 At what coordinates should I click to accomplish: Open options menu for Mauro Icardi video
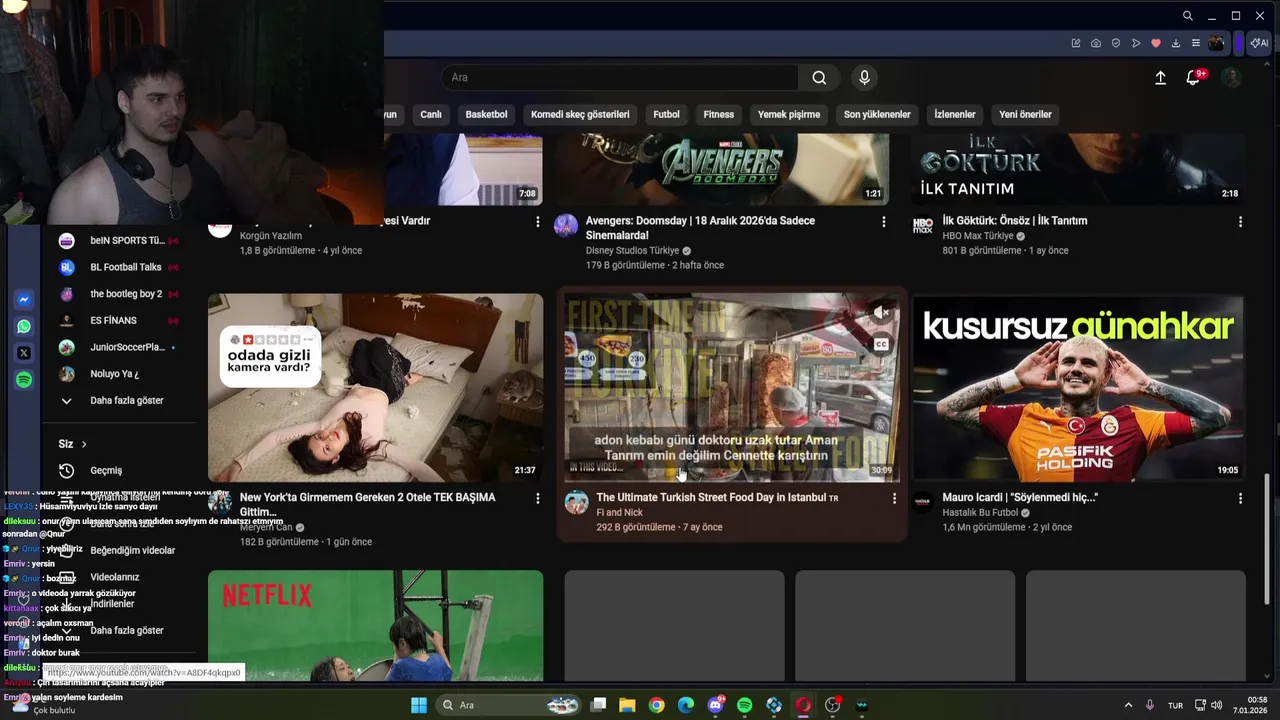[x=1240, y=498]
